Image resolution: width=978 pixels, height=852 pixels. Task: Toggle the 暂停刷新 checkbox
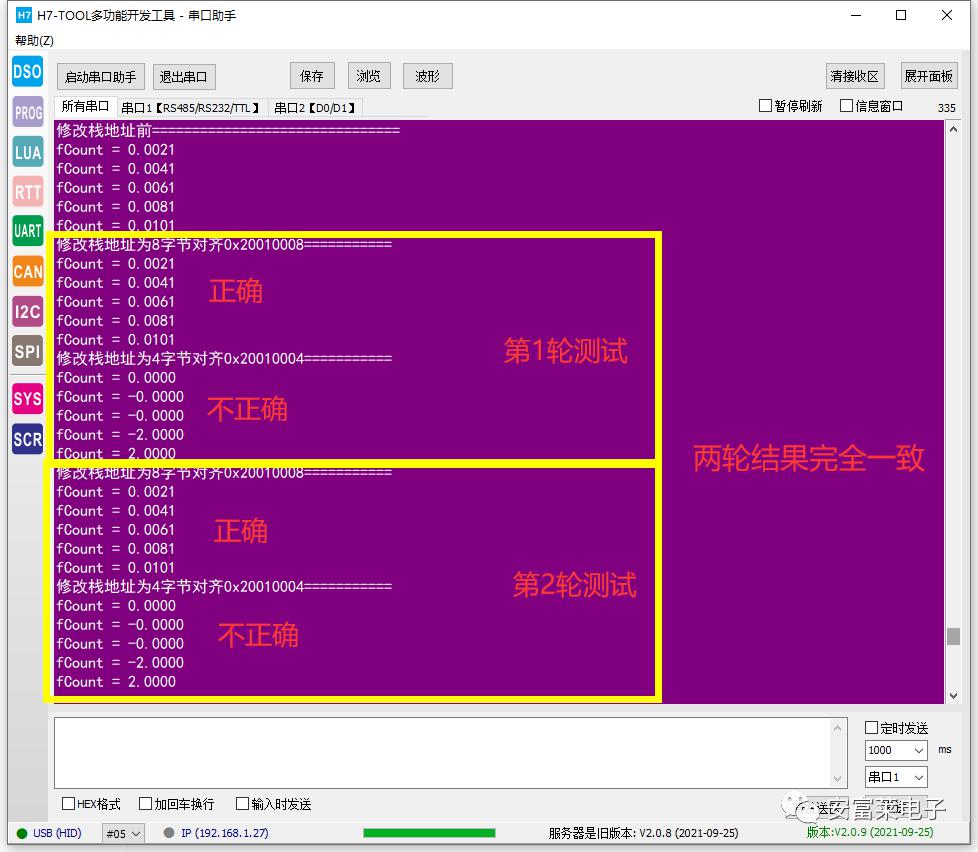tap(765, 105)
